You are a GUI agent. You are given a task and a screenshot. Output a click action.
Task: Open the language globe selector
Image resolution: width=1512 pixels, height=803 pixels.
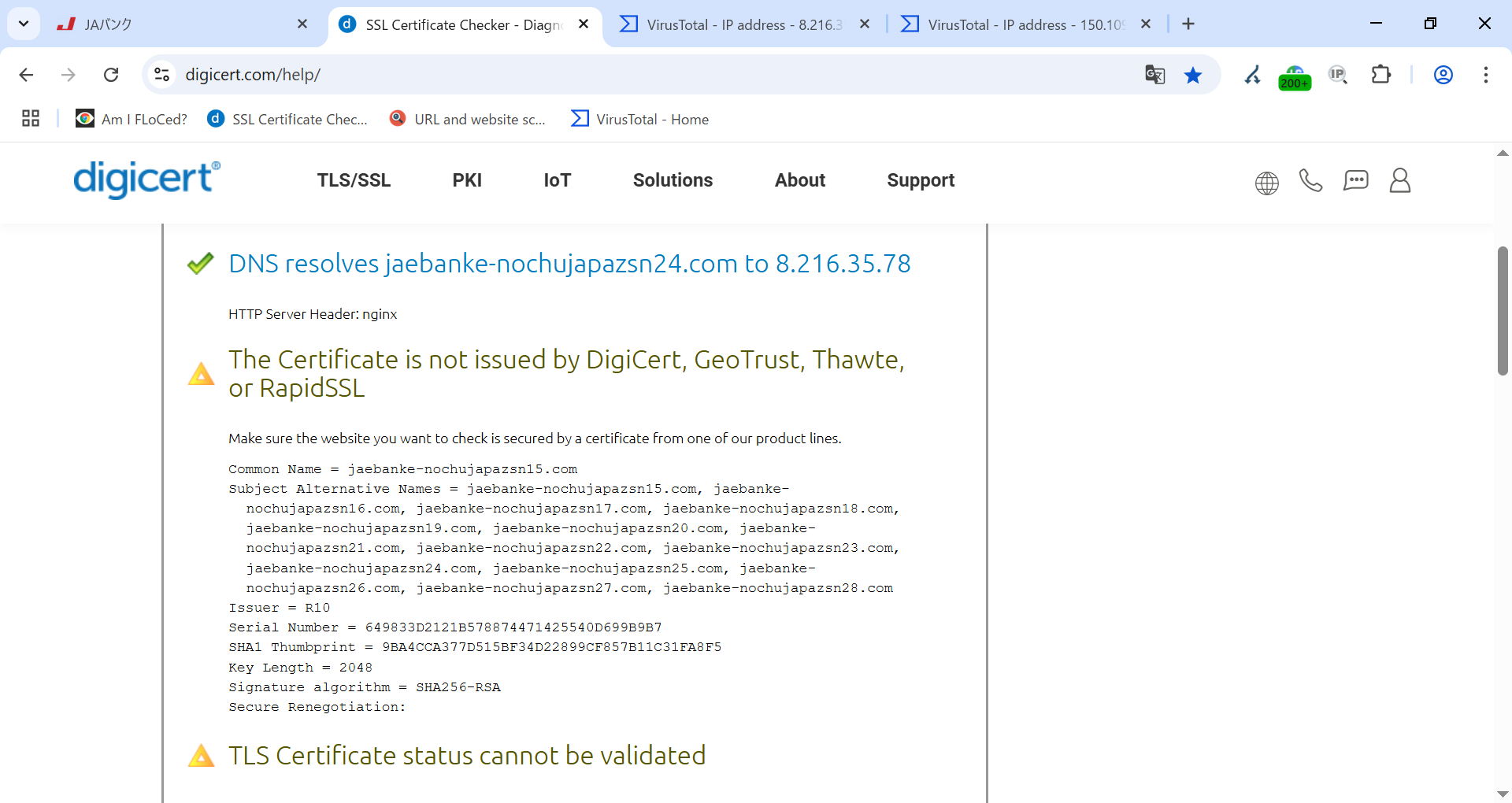pos(1266,183)
